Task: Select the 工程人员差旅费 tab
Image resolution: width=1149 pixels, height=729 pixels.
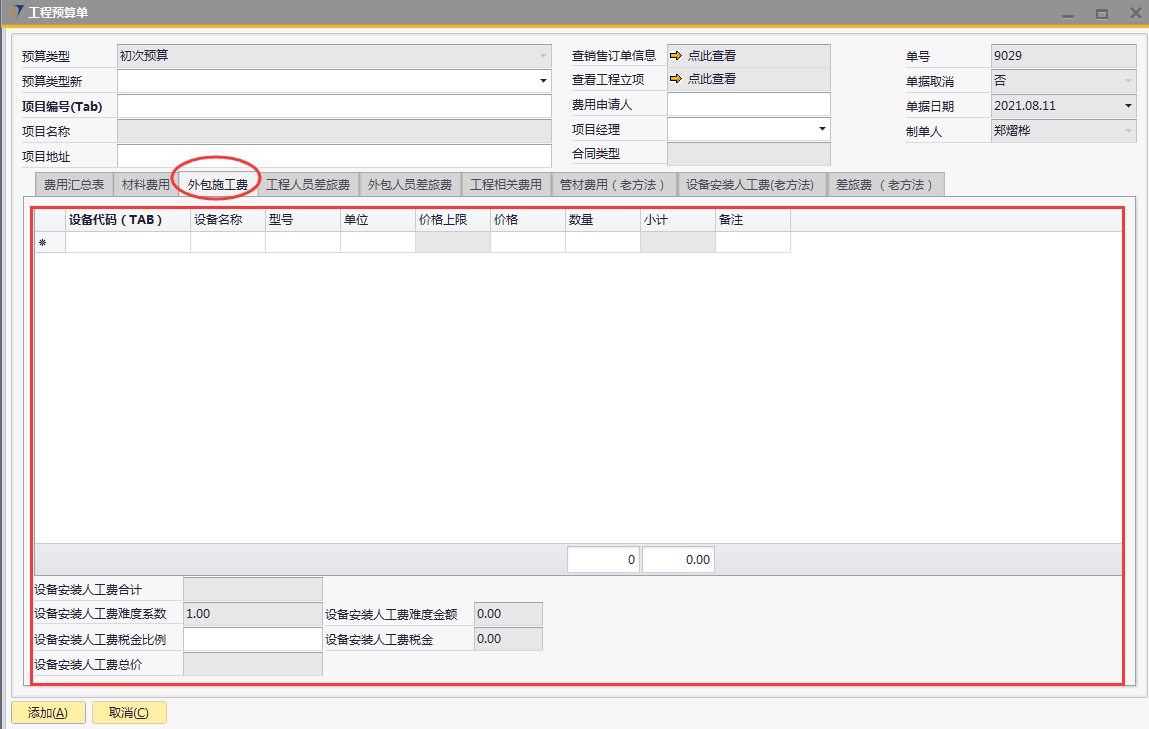Action: click(308, 185)
